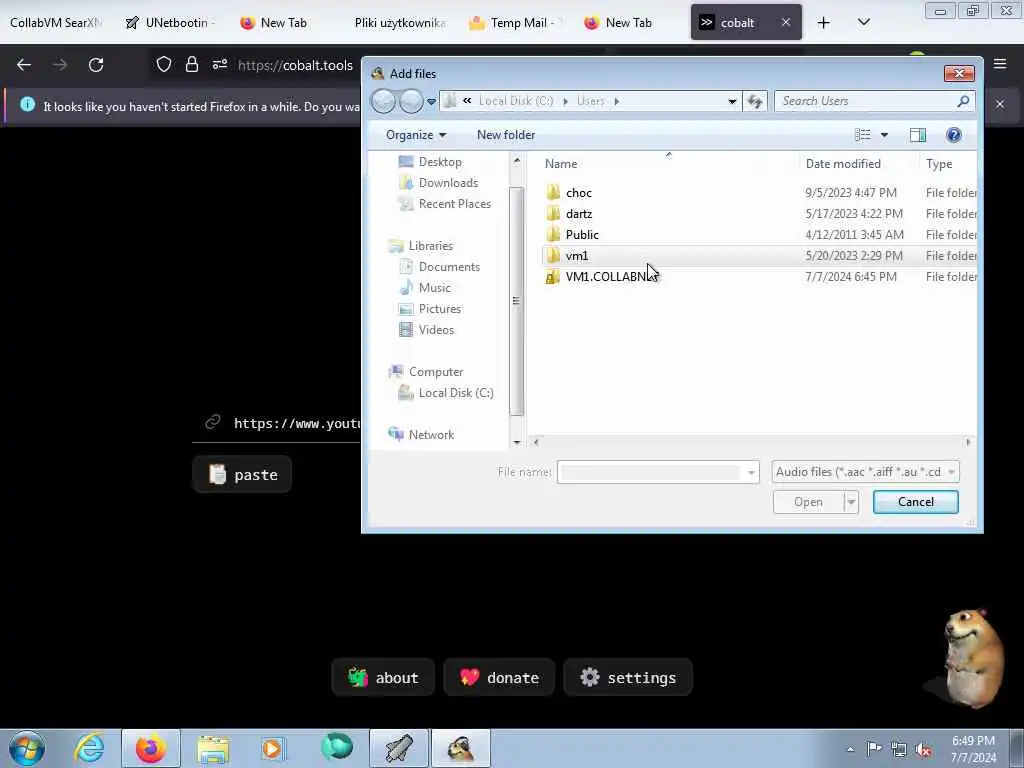Change the file view icon
Viewport: 1024px width, 768px height.
pos(863,135)
